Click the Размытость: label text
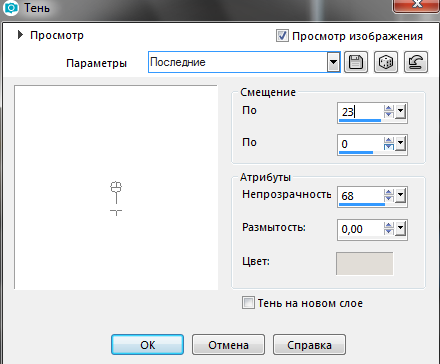 [274, 227]
